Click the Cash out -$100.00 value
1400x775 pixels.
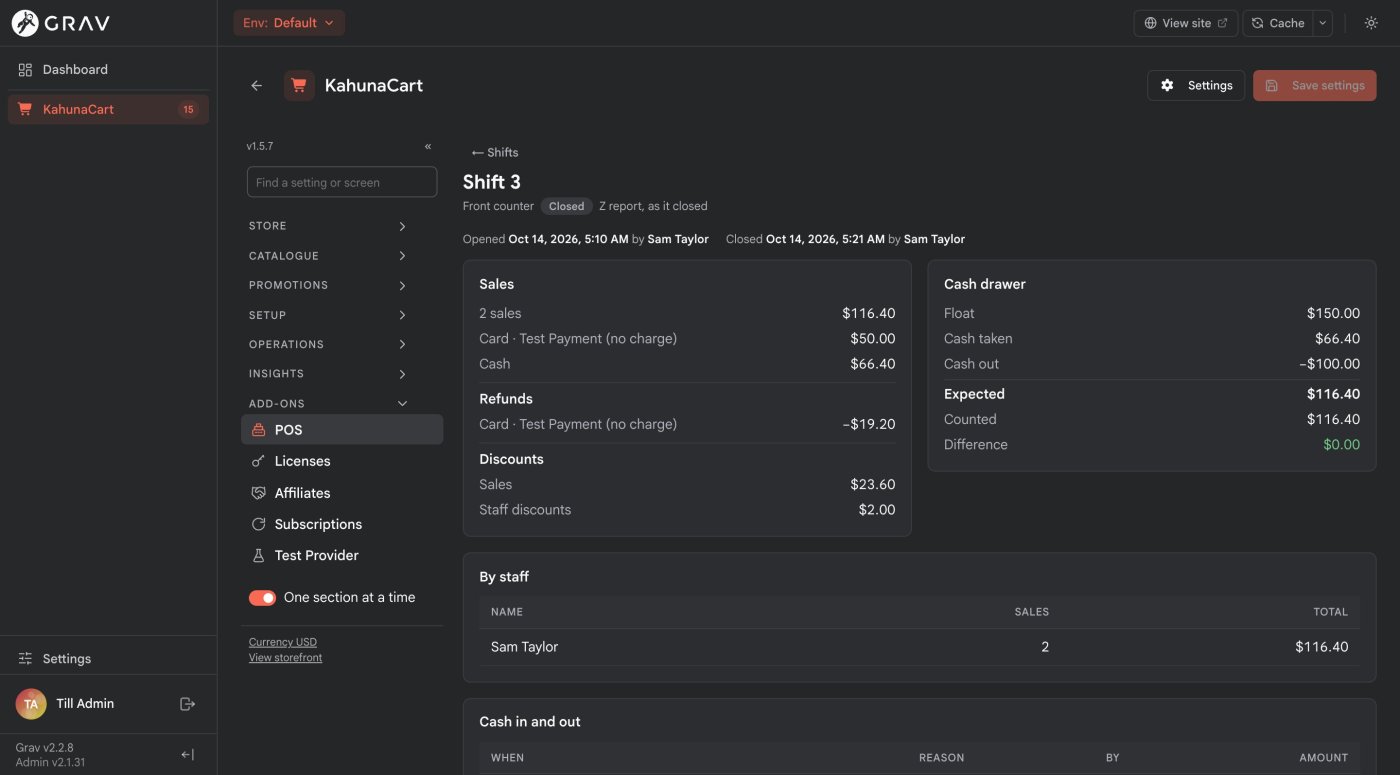(1330, 364)
